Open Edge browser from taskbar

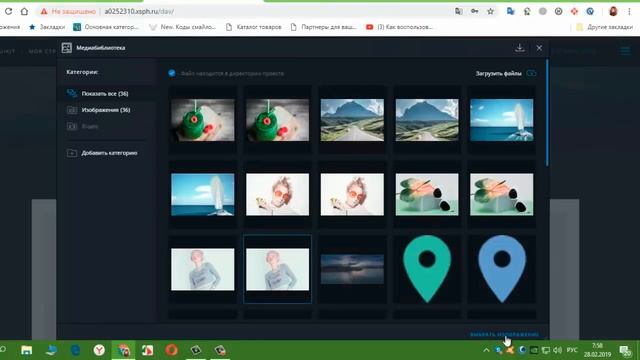[75, 350]
